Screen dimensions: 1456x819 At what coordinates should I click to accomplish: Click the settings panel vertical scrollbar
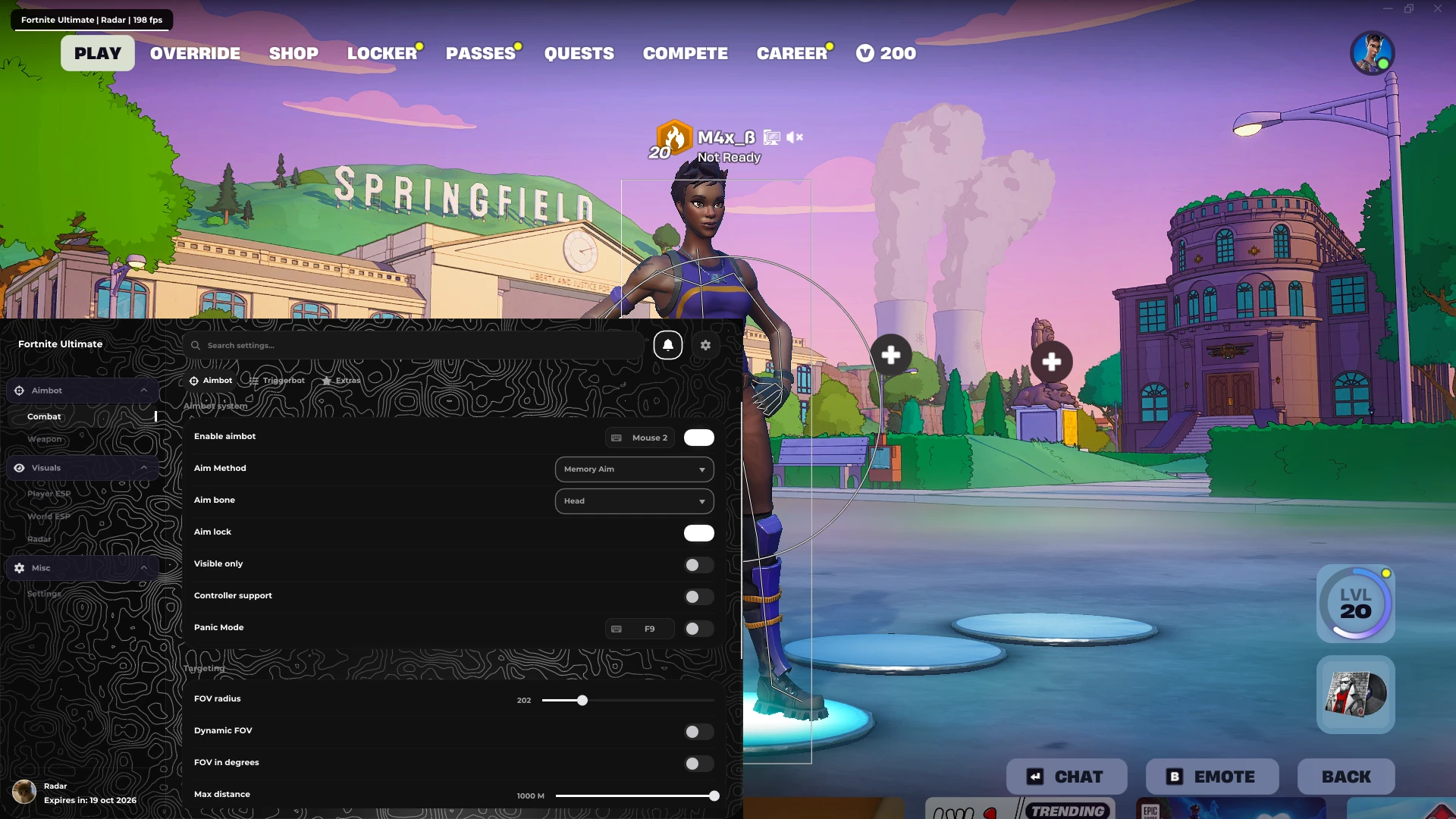(x=742, y=531)
